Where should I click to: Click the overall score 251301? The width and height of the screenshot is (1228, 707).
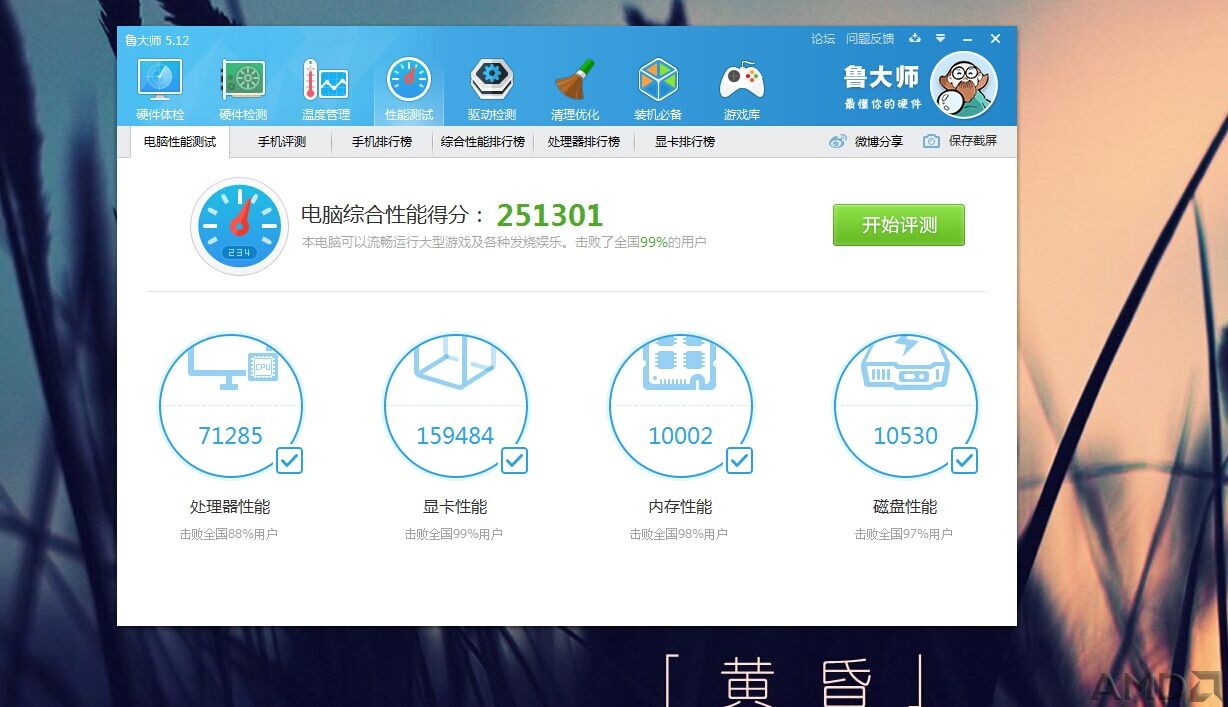point(550,215)
